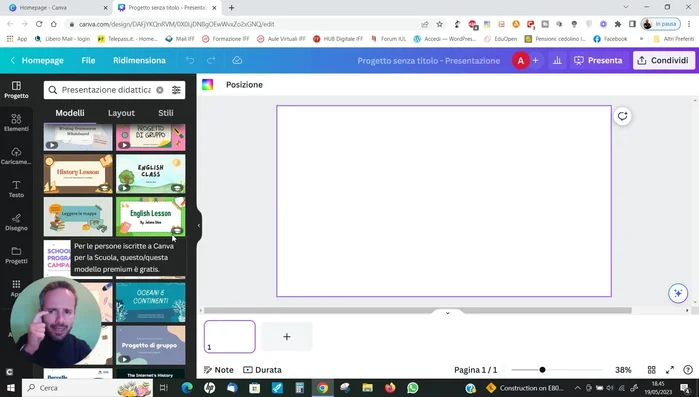Go back to Homepage
The height and width of the screenshot is (397, 699).
[37, 60]
